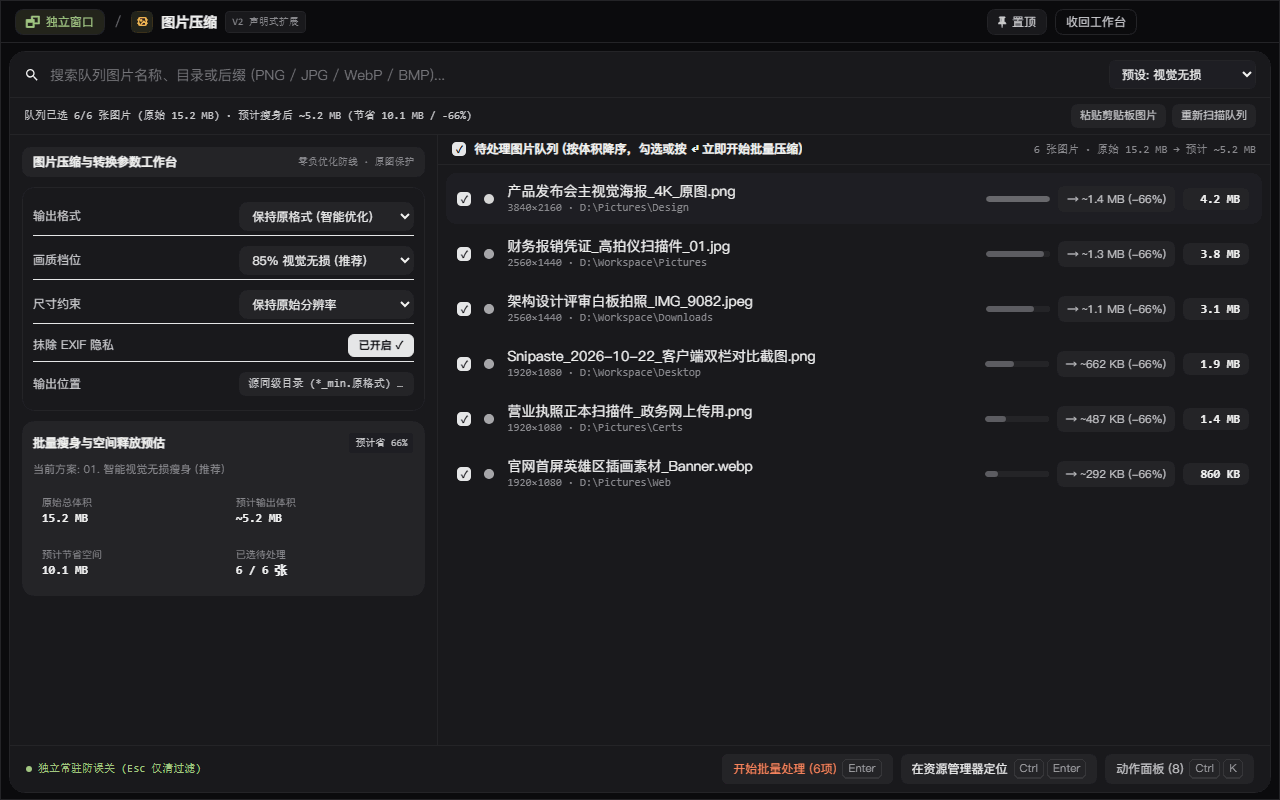
Task: Click the status dot of Snipaste row
Action: coord(489,364)
